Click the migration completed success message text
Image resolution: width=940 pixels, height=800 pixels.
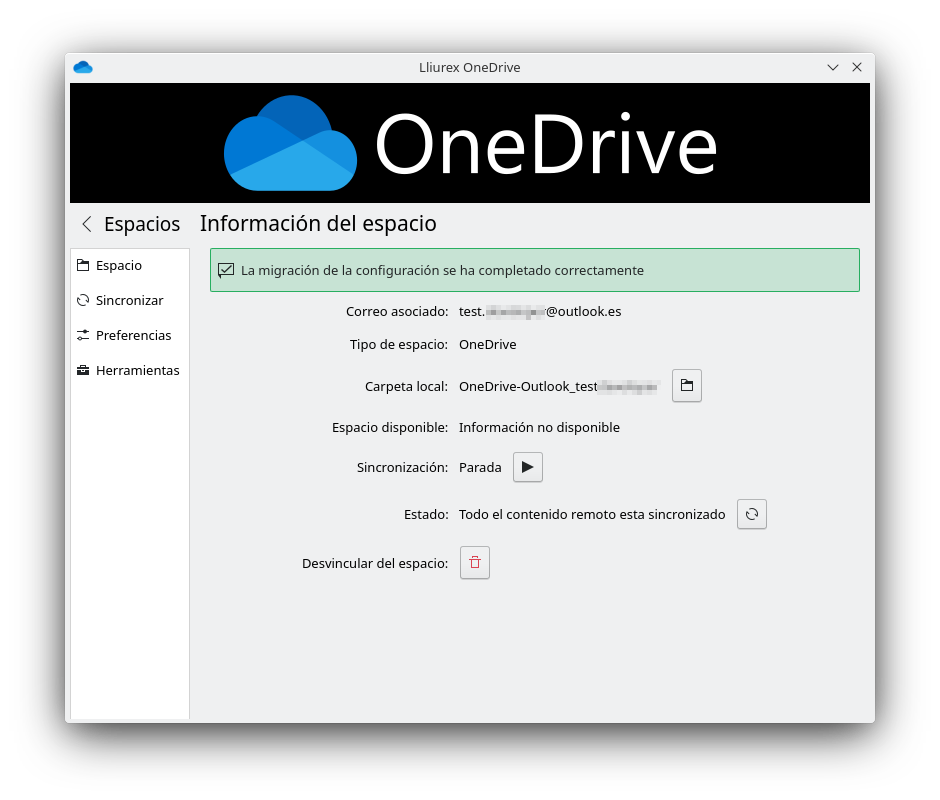tap(442, 271)
